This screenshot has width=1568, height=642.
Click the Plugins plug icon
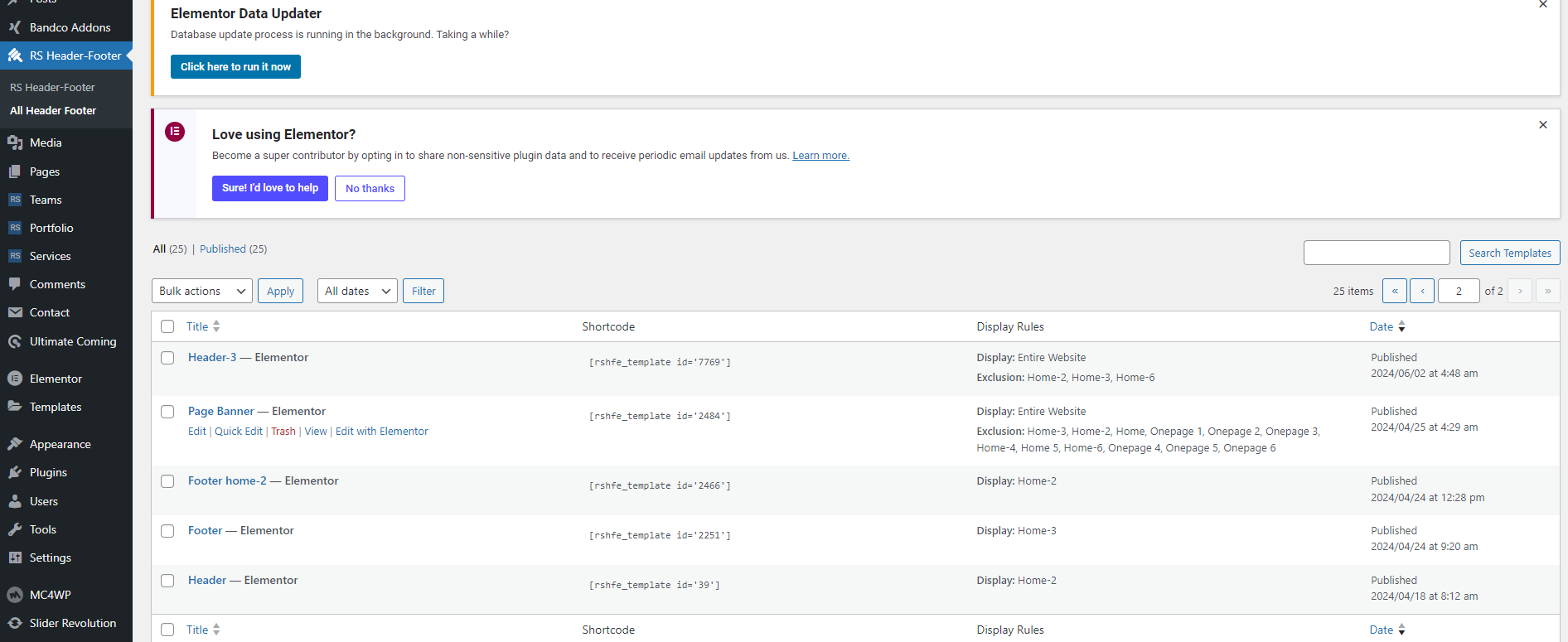15,472
